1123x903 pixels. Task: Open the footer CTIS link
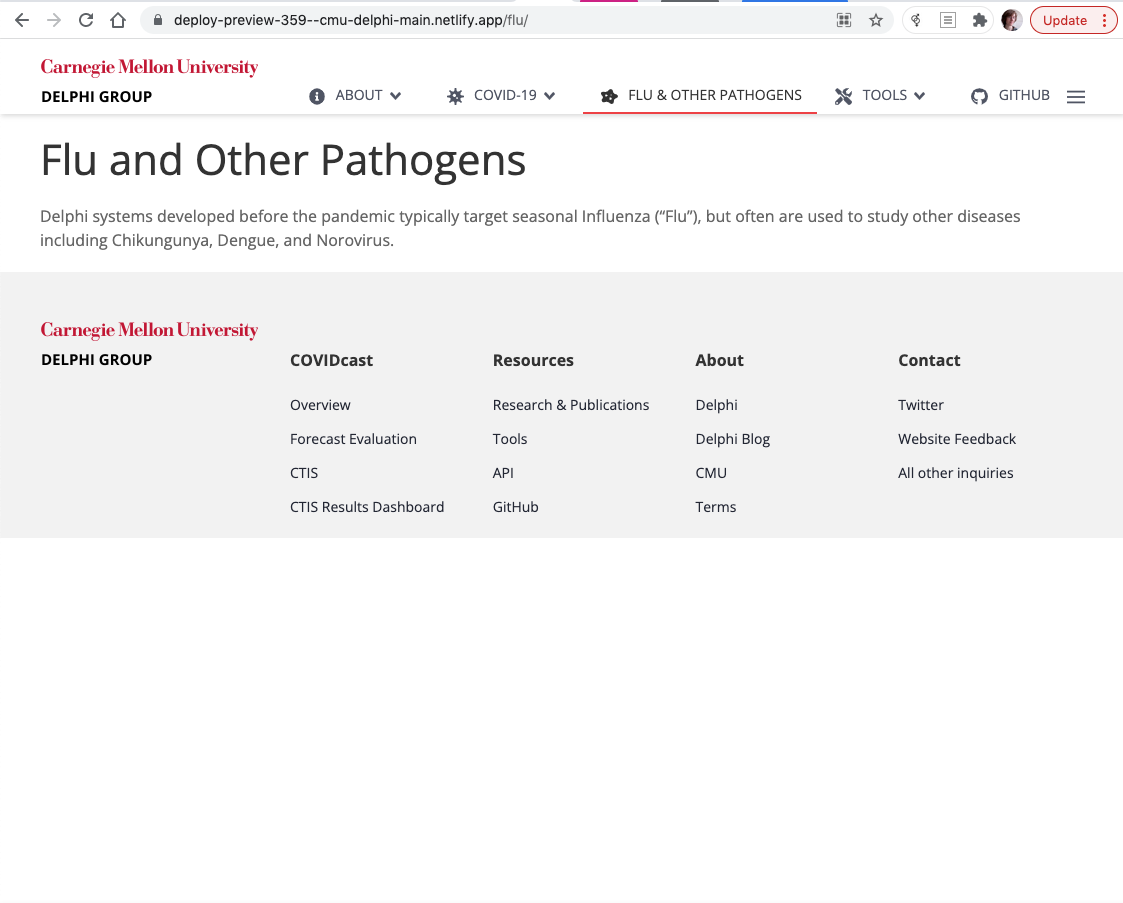tap(304, 473)
